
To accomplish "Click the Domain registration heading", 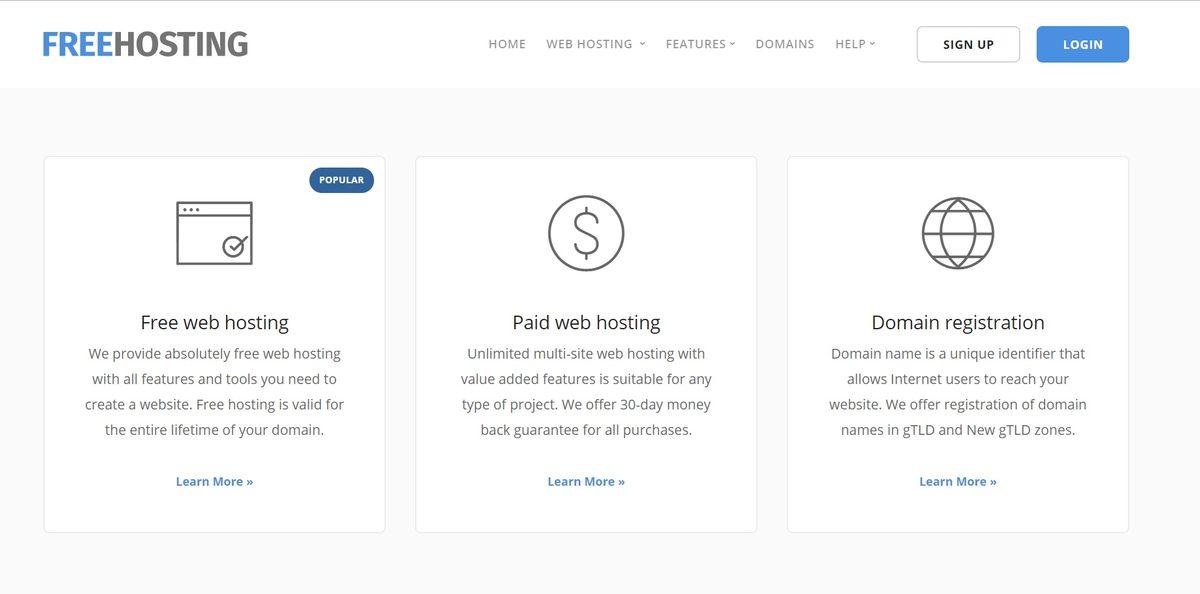I will pos(957,321).
